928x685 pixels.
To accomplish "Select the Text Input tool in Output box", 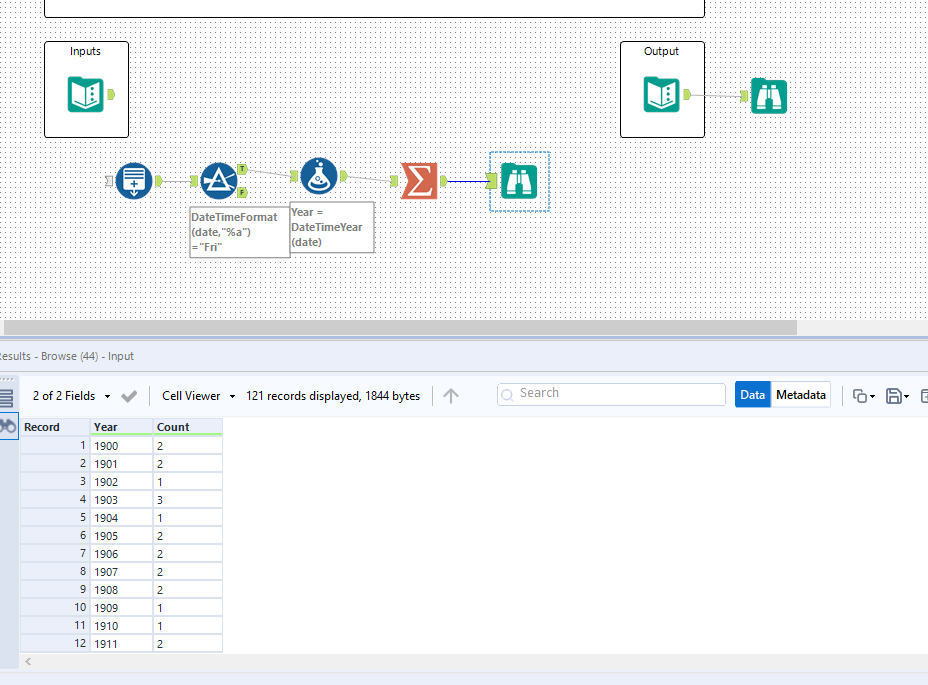I will 661,95.
